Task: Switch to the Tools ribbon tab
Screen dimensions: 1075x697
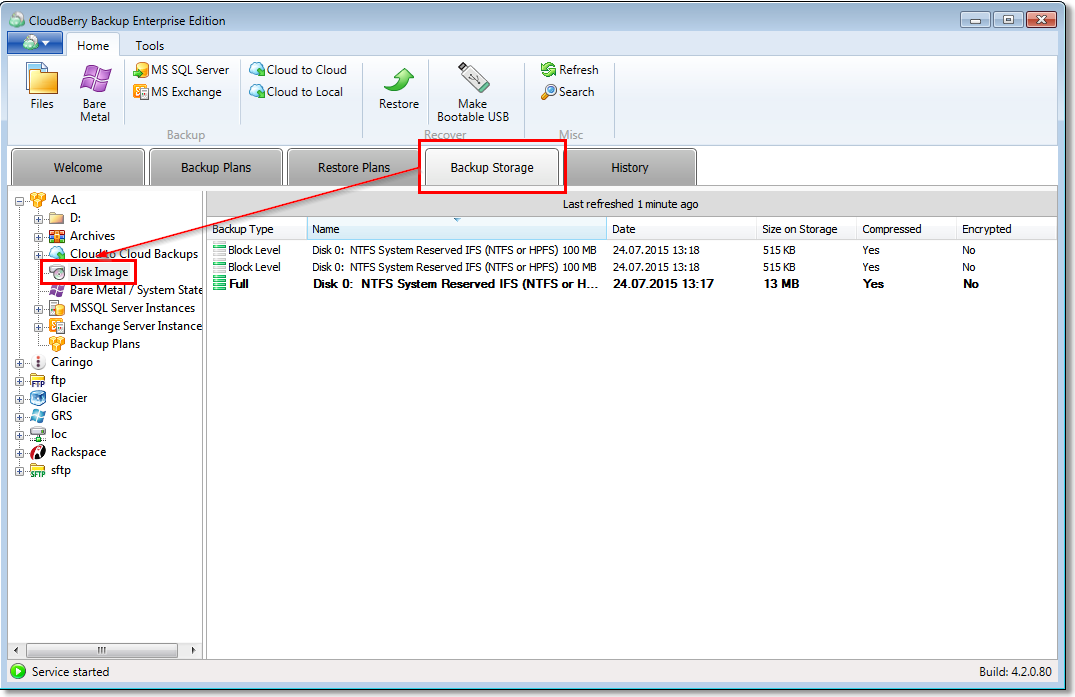Action: 149,45
